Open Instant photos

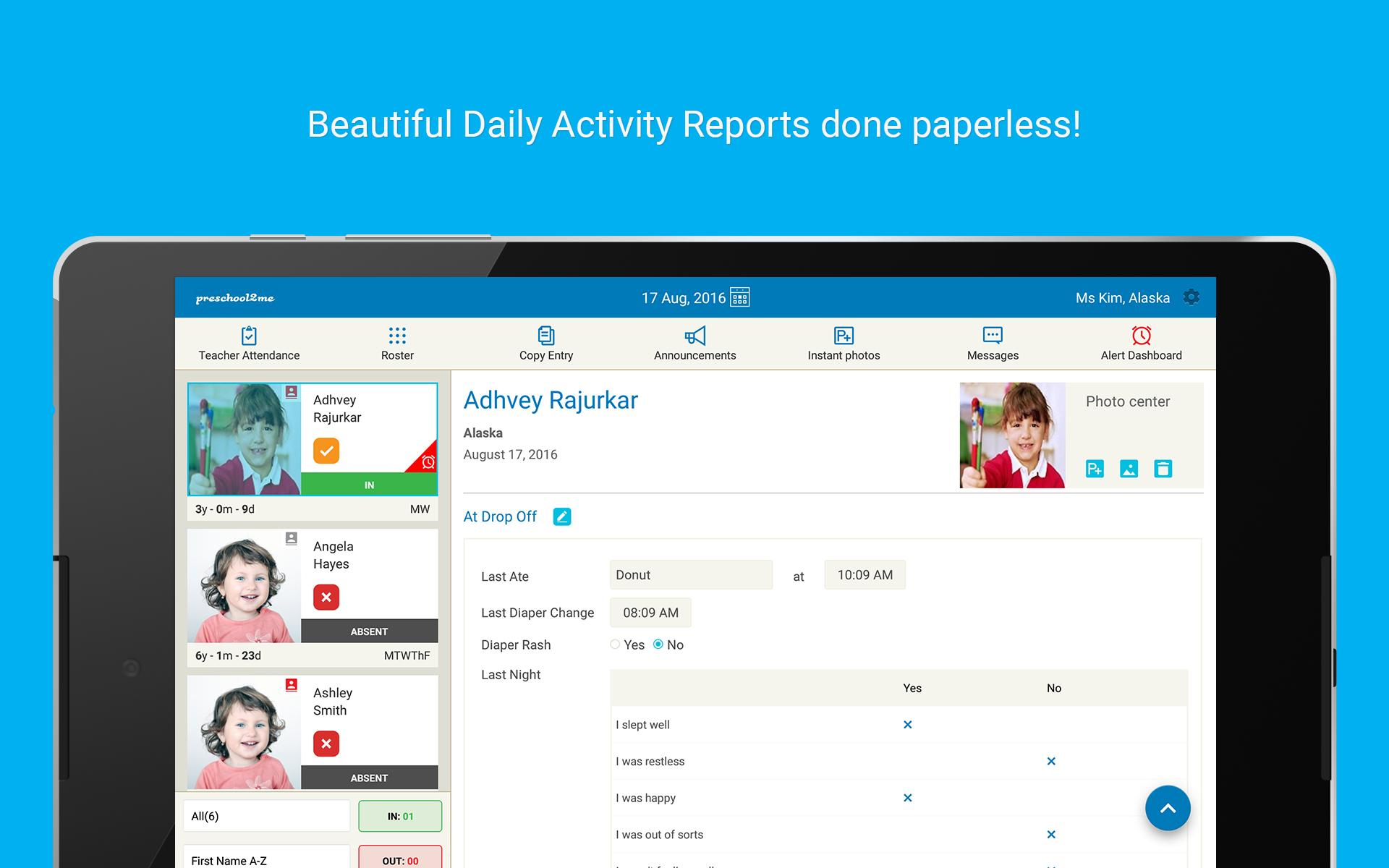coord(844,344)
